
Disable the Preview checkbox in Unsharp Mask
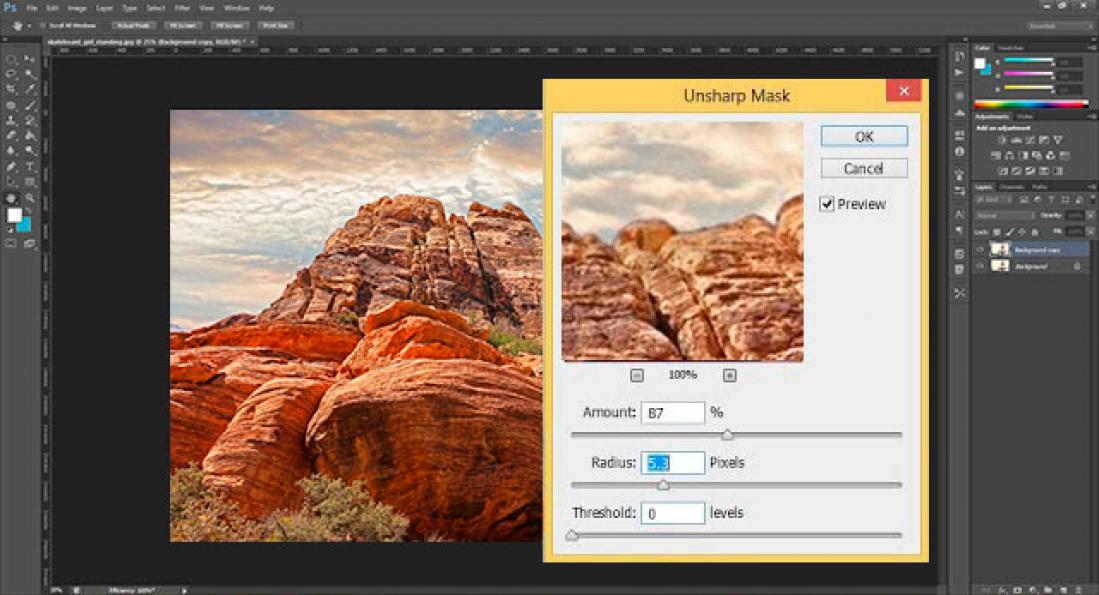point(826,204)
